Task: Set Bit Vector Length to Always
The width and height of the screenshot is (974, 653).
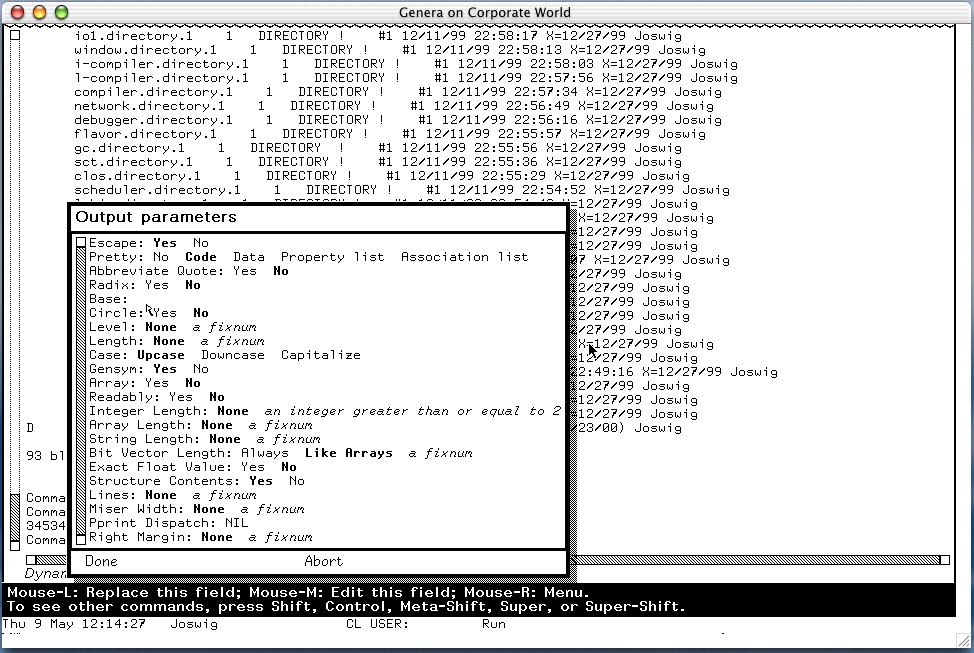Action: pos(264,453)
